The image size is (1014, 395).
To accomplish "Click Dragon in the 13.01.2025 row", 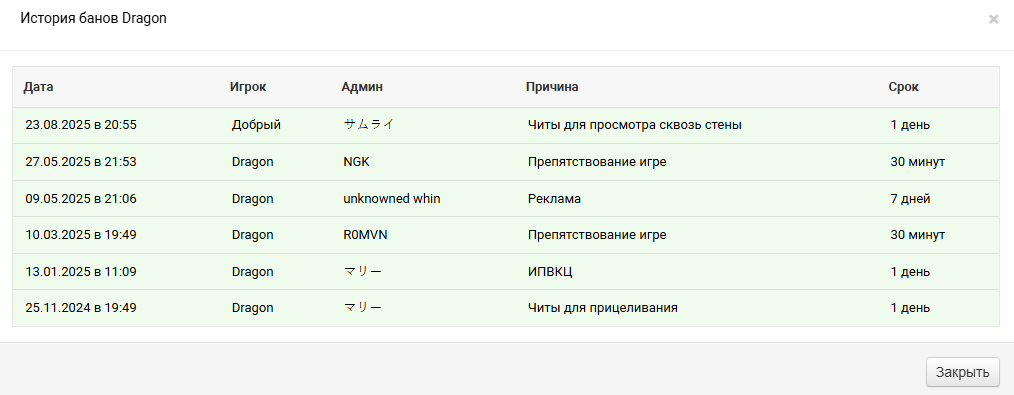I will coord(252,272).
